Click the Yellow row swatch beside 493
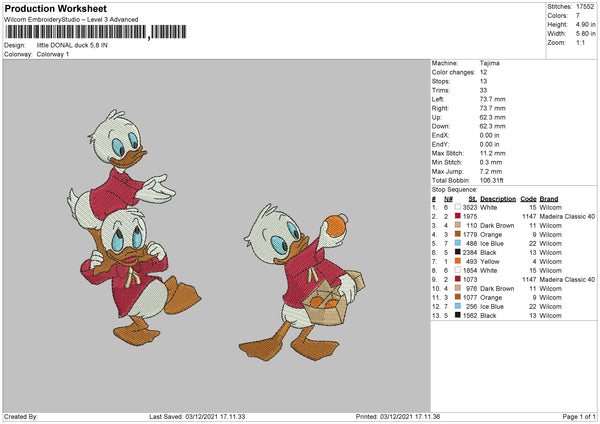 [457, 261]
